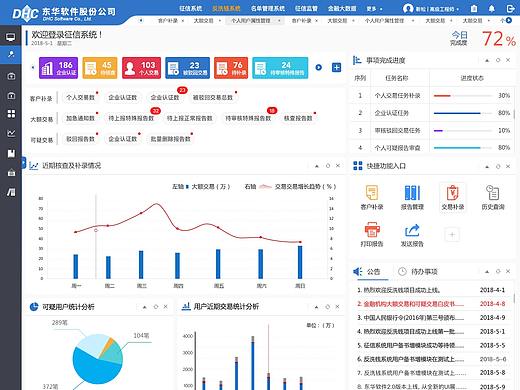Viewport: 520px width, 390px height.
Task: Click the blue plus button after the tiles
Action: pyautogui.click(x=337, y=67)
